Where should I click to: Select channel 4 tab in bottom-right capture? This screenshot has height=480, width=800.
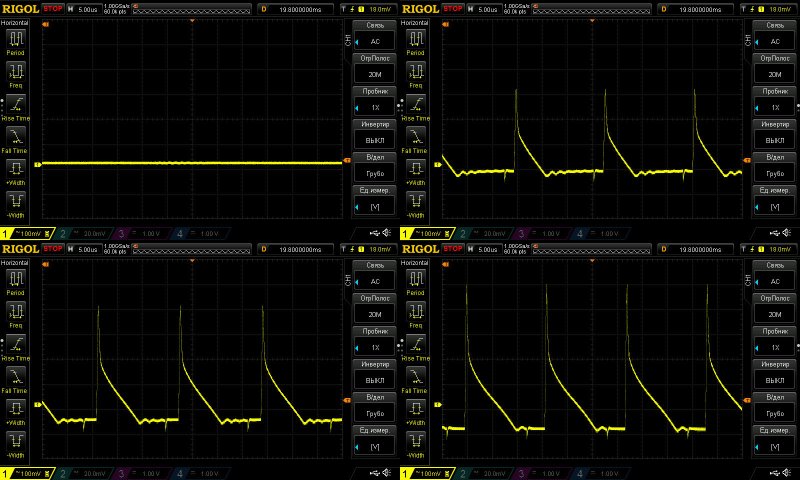600,474
